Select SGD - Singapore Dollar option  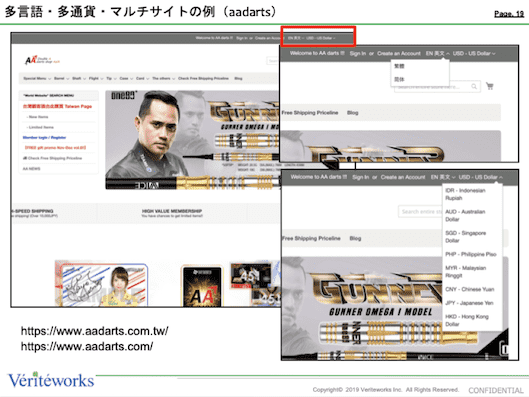(466, 236)
